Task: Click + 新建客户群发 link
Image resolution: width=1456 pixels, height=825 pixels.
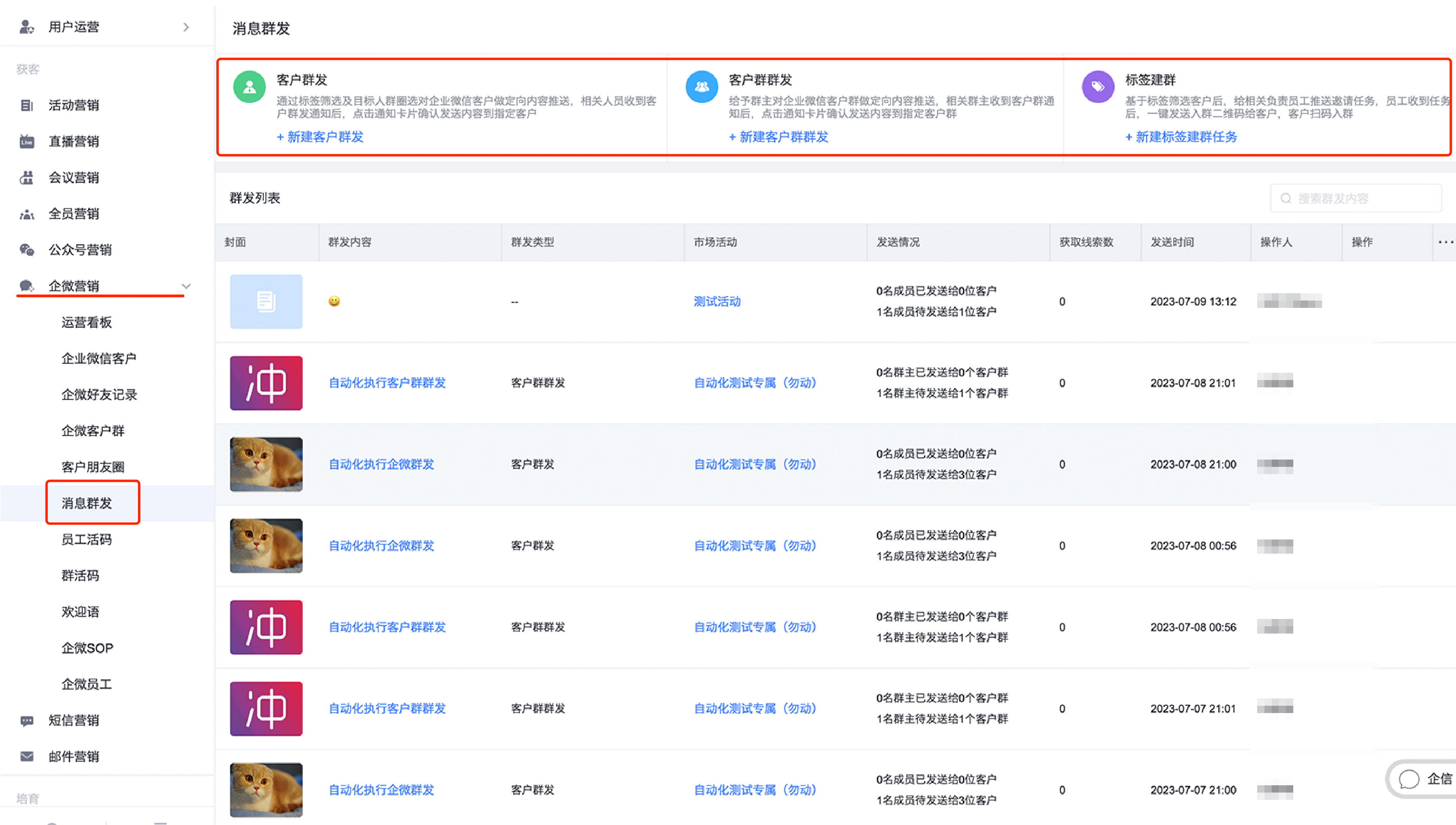Action: point(320,137)
